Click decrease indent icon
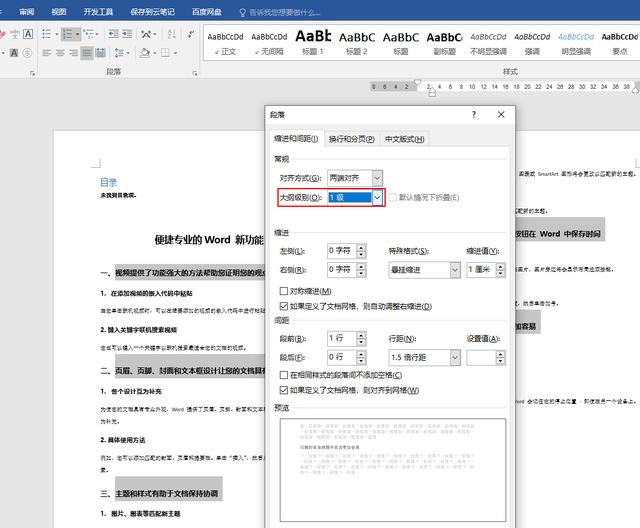Screen dimensions: 640x528 [x=113, y=34]
